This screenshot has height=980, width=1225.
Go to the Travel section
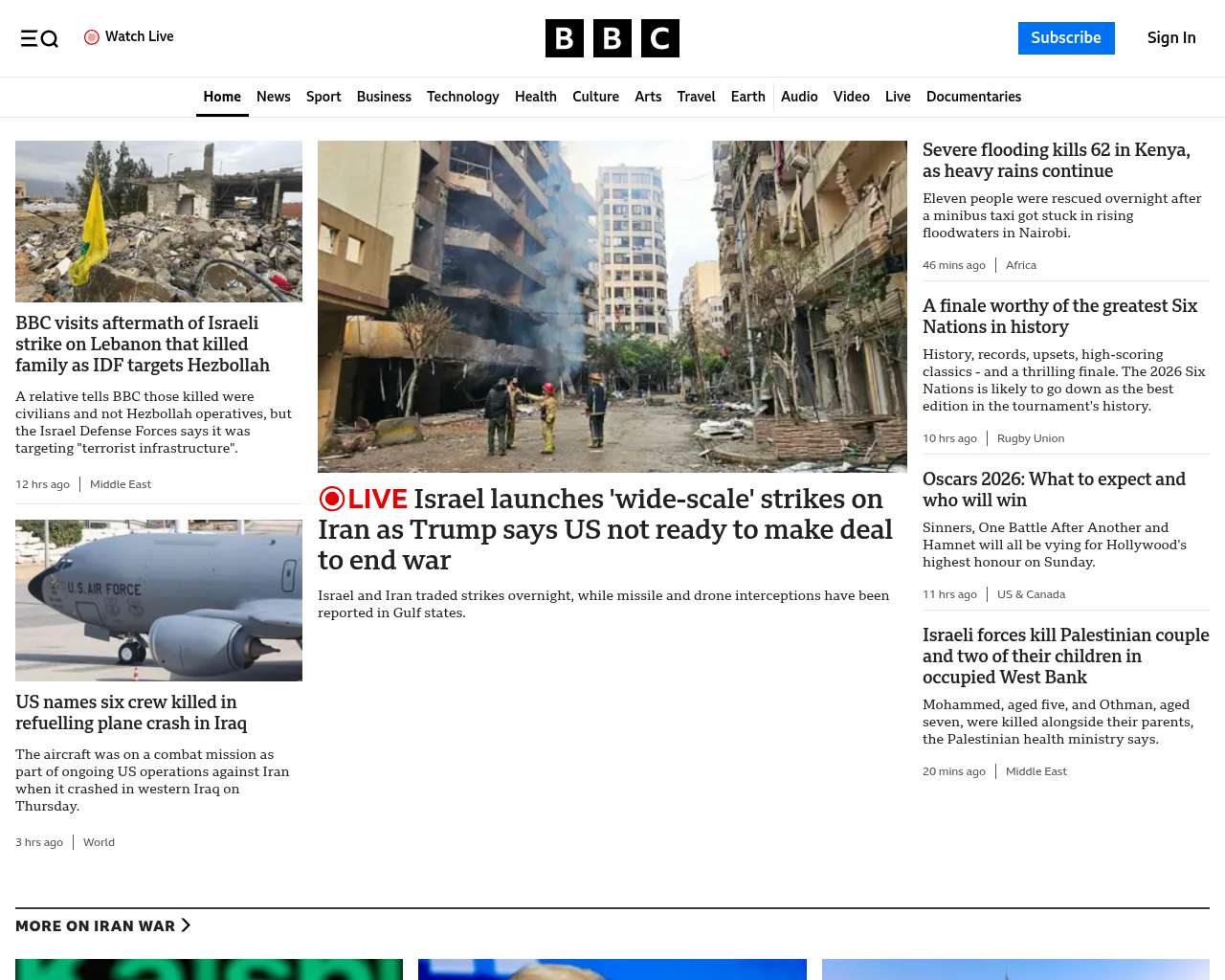[696, 97]
